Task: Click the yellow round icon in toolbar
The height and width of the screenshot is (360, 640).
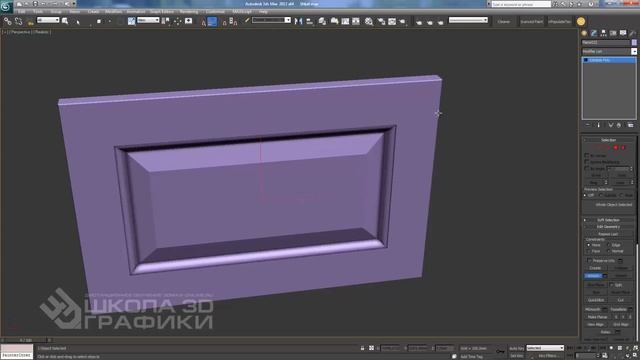Action: pos(581,21)
